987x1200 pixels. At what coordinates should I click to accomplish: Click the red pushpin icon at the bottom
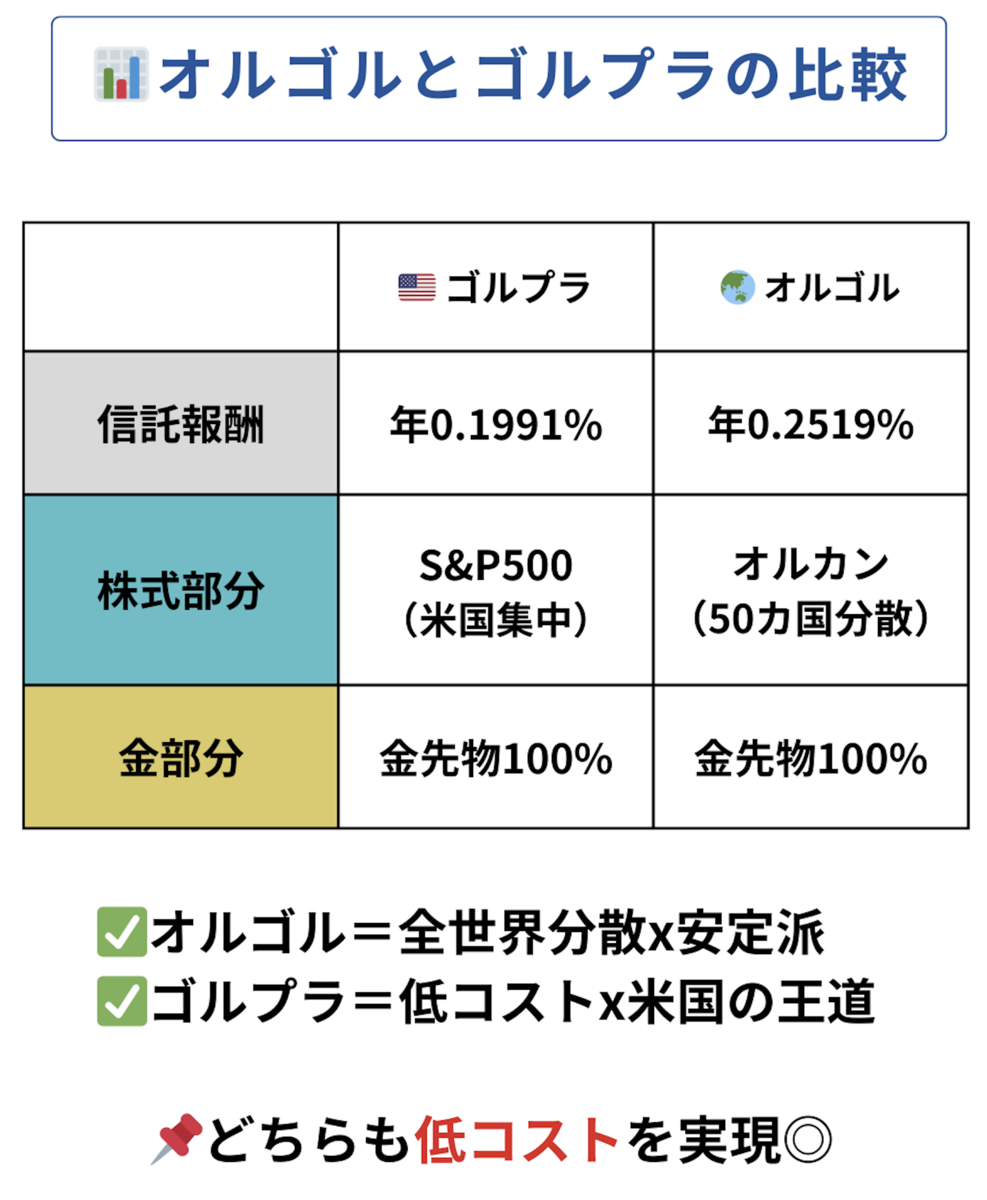click(176, 1139)
